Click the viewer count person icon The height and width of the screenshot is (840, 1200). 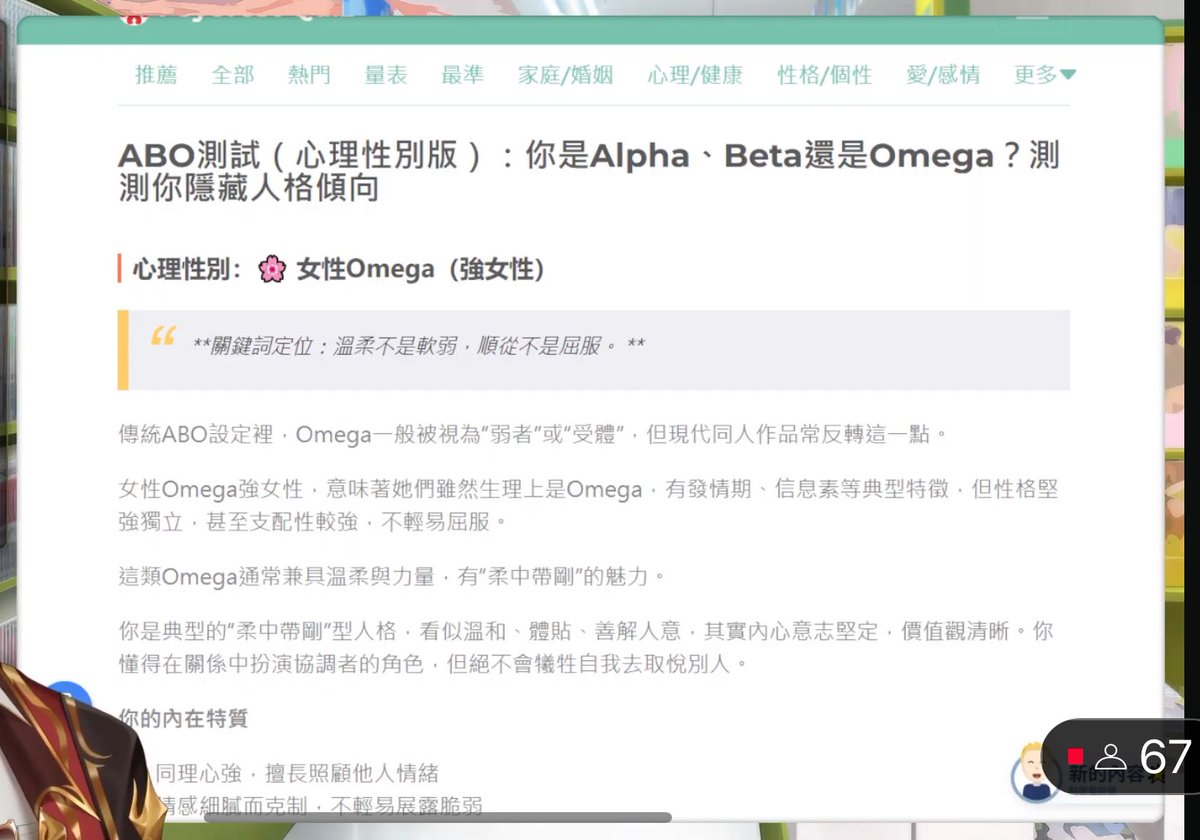coord(1110,757)
